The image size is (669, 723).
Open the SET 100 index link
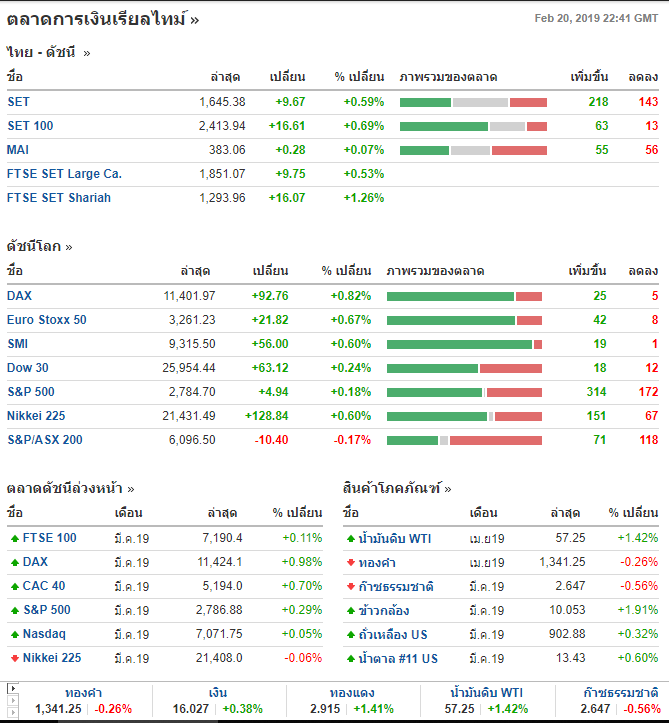pyautogui.click(x=30, y=125)
